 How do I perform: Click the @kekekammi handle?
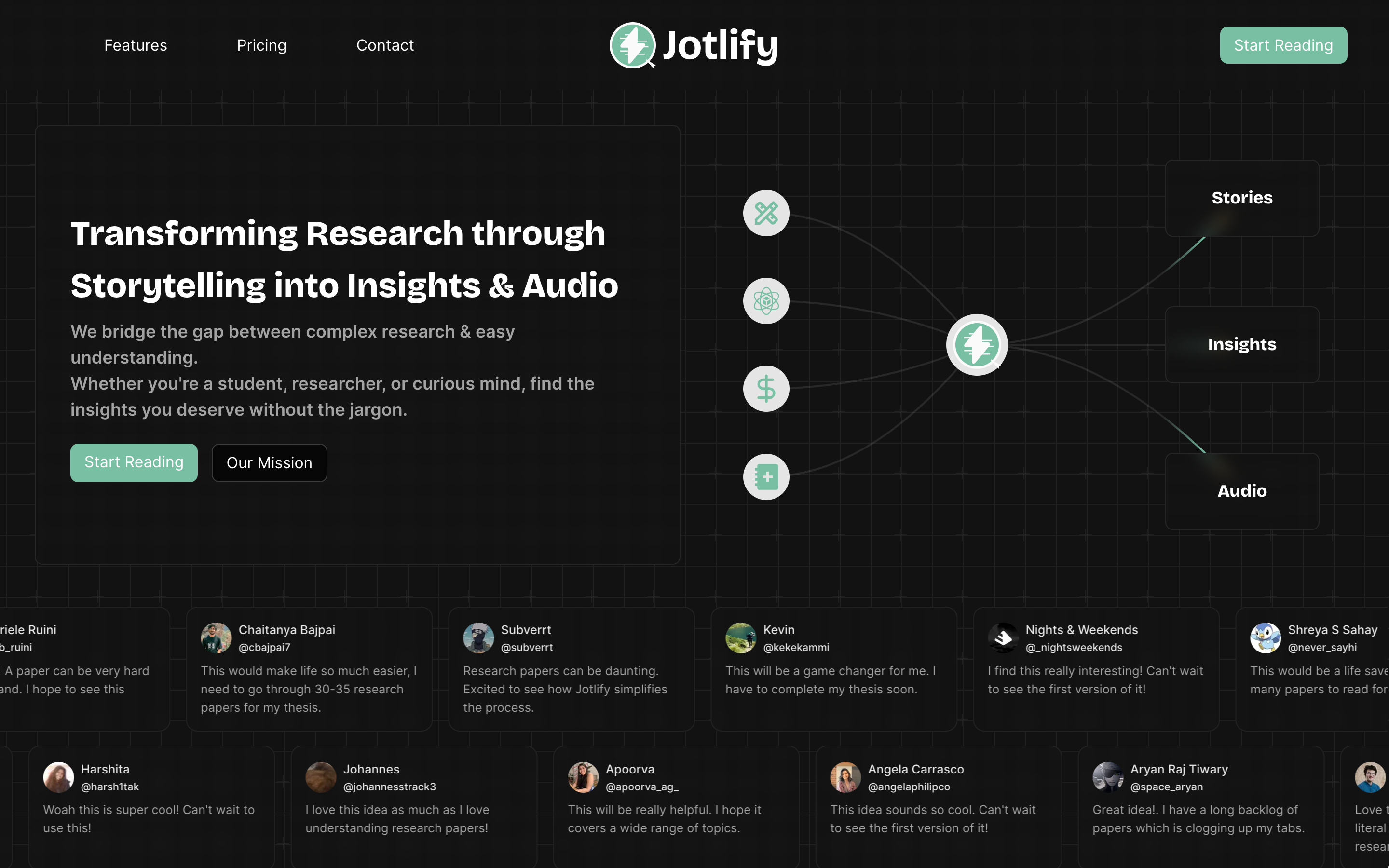(796, 648)
